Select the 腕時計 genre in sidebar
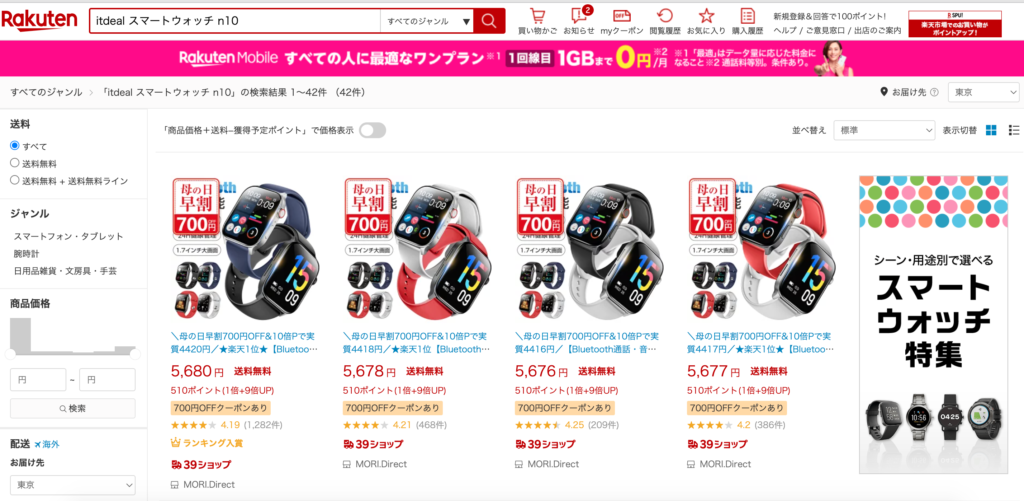 tap(25, 253)
